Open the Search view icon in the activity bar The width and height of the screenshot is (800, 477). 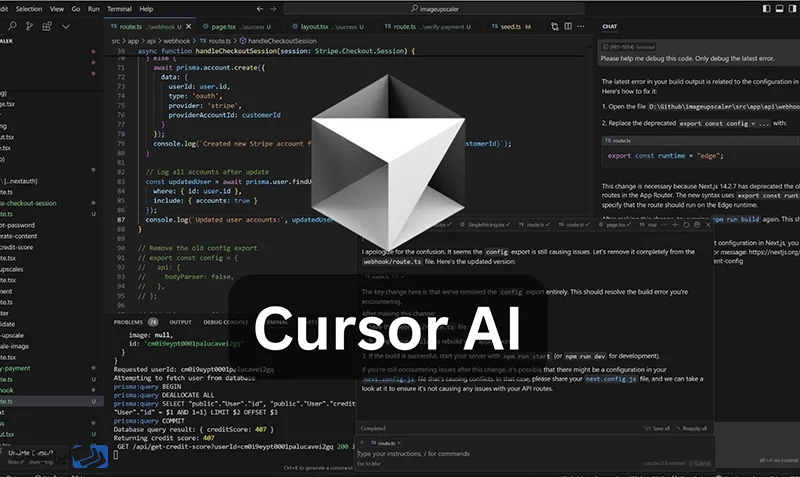(12, 26)
